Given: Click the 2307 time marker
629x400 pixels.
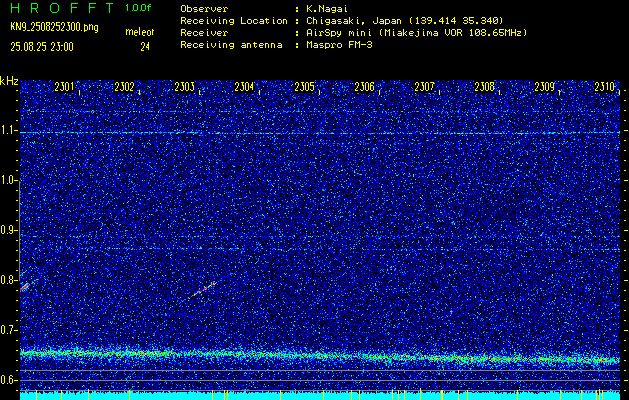Looking at the screenshot, I should coord(424,86).
